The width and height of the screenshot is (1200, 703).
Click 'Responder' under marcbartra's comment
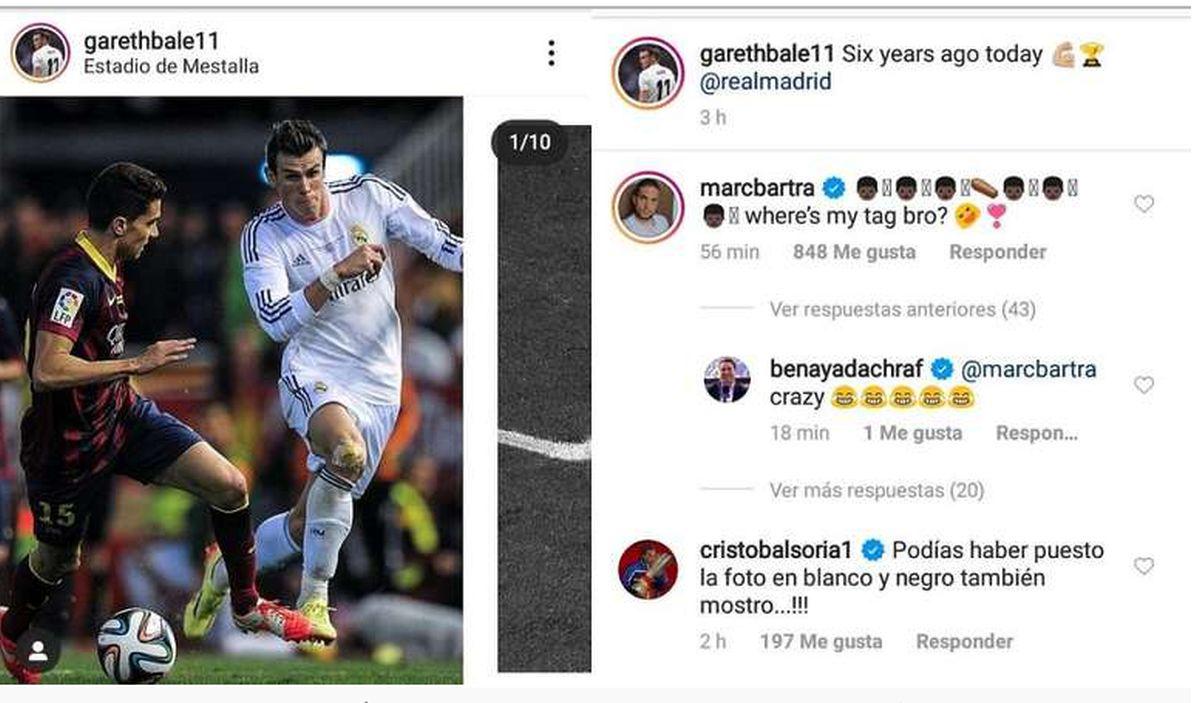[996, 252]
